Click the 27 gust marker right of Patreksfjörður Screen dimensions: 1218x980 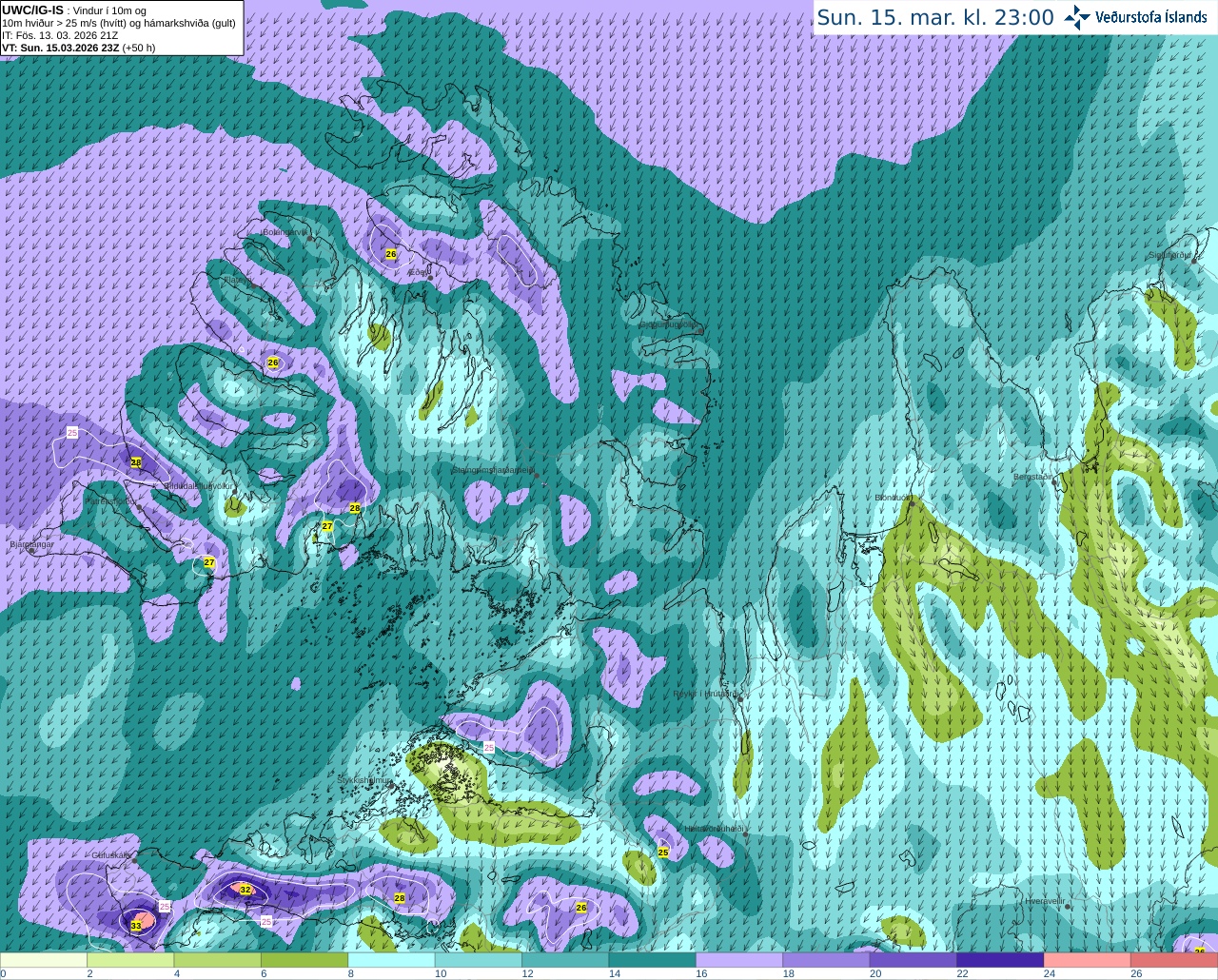[209, 563]
